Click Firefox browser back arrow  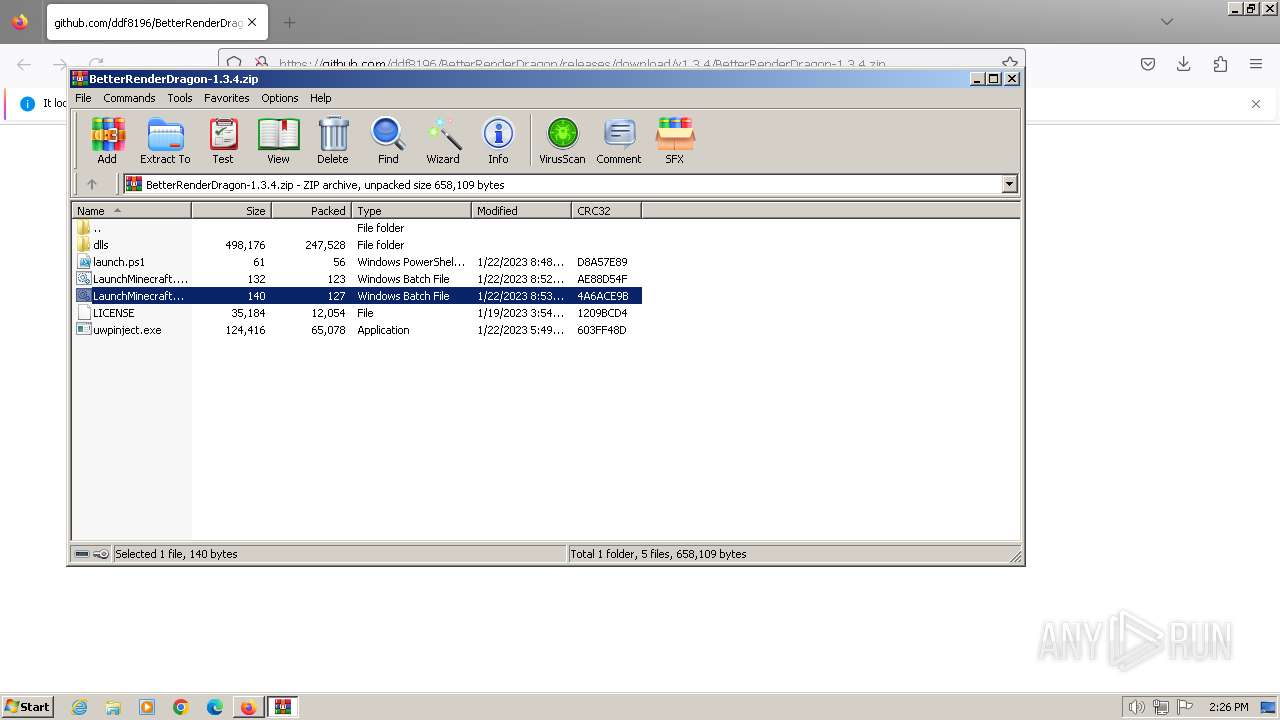(24, 64)
